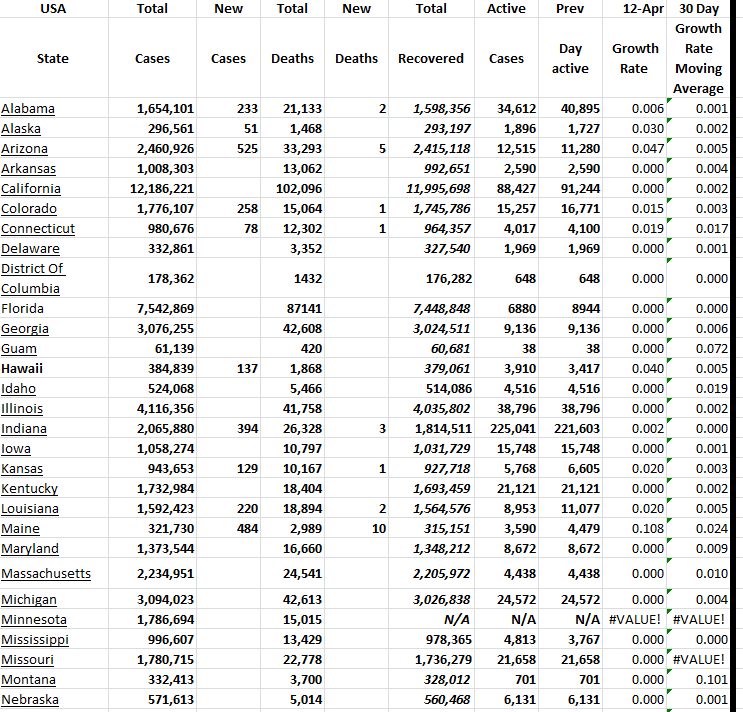Select the USA header cell
743x712 pixels.
pyautogui.click(x=52, y=8)
